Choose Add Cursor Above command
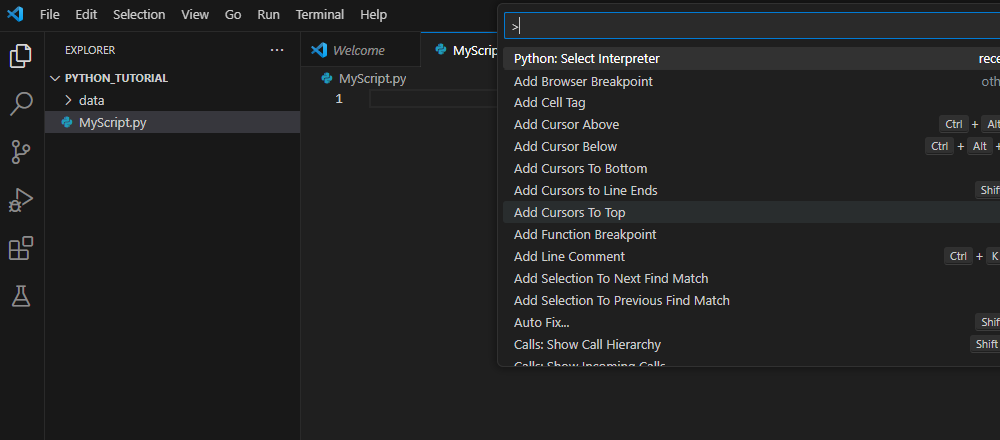 751,124
